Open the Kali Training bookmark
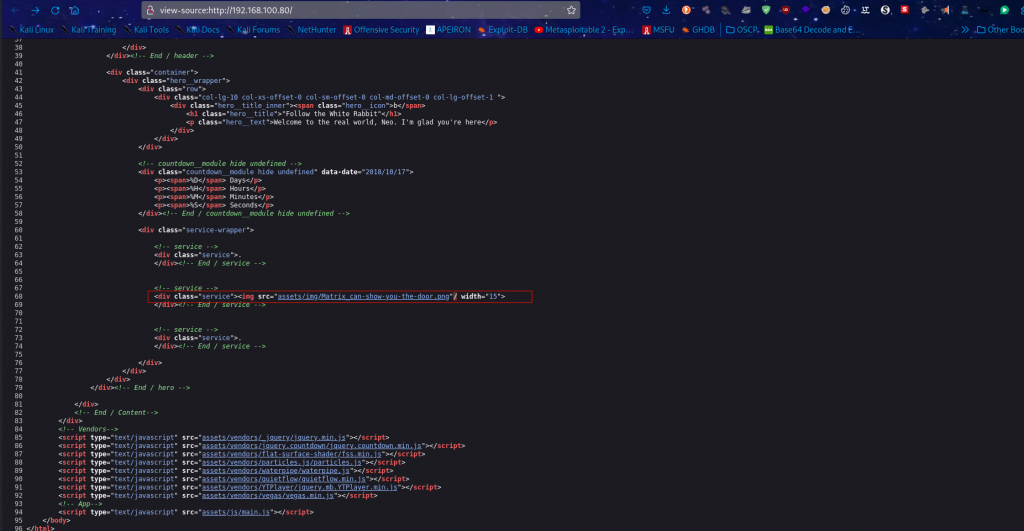The image size is (1024, 531). (x=88, y=30)
